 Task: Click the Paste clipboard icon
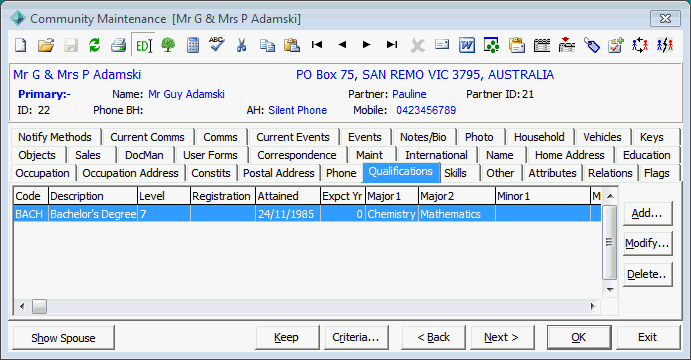pyautogui.click(x=291, y=45)
